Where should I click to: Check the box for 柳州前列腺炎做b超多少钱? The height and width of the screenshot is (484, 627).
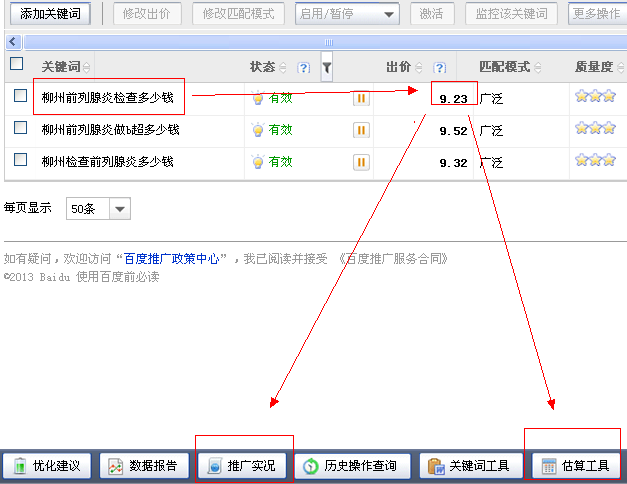tap(20, 128)
